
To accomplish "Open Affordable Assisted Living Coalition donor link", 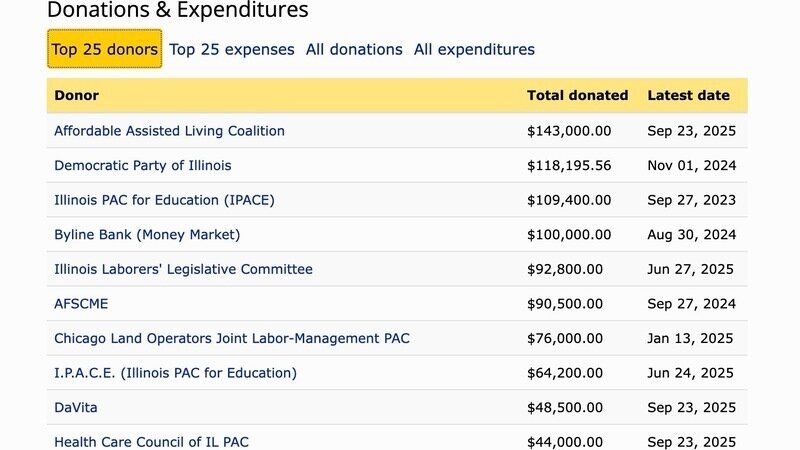I will [x=169, y=131].
